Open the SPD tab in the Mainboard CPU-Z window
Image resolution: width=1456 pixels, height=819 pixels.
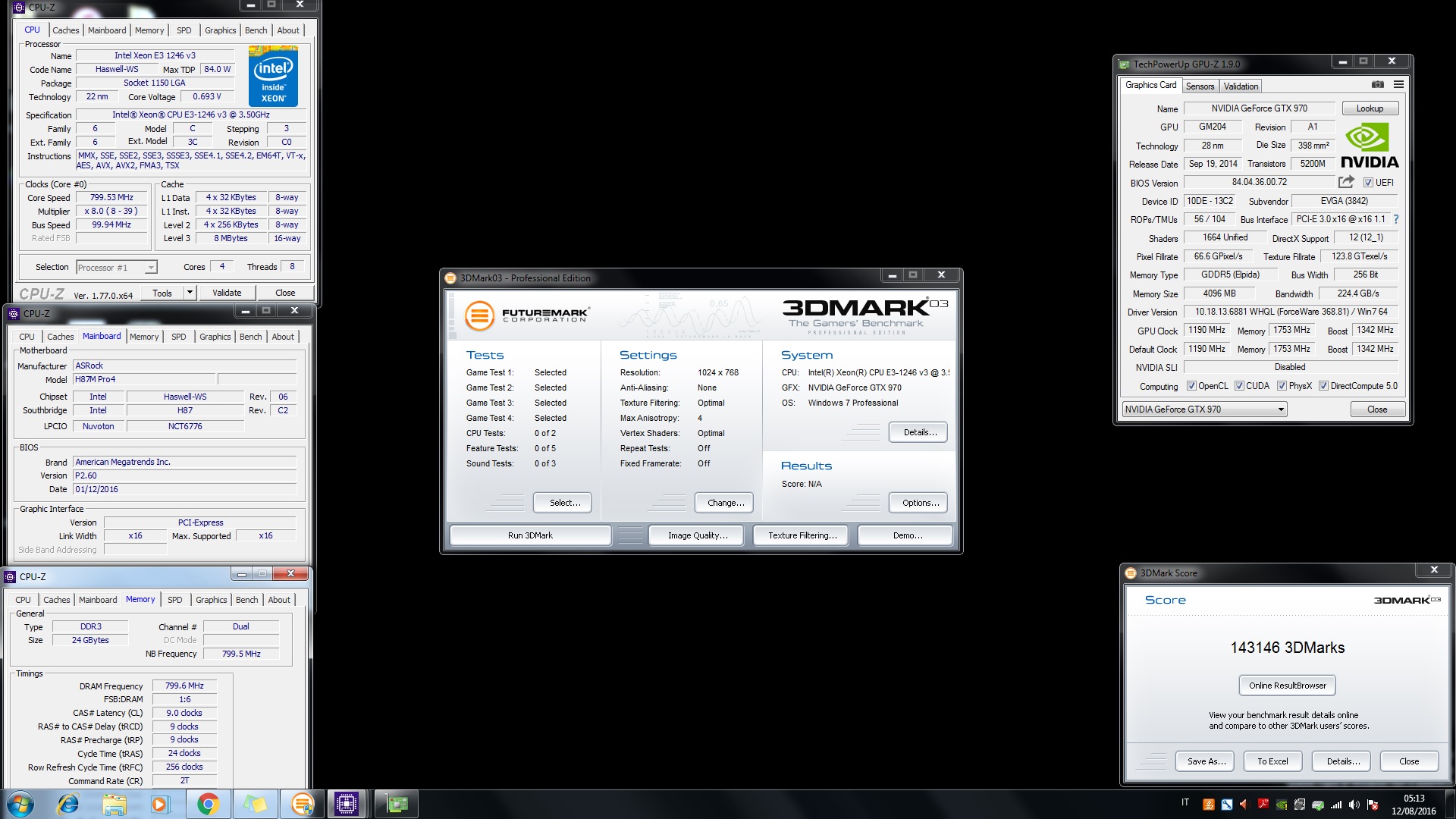[x=178, y=337]
